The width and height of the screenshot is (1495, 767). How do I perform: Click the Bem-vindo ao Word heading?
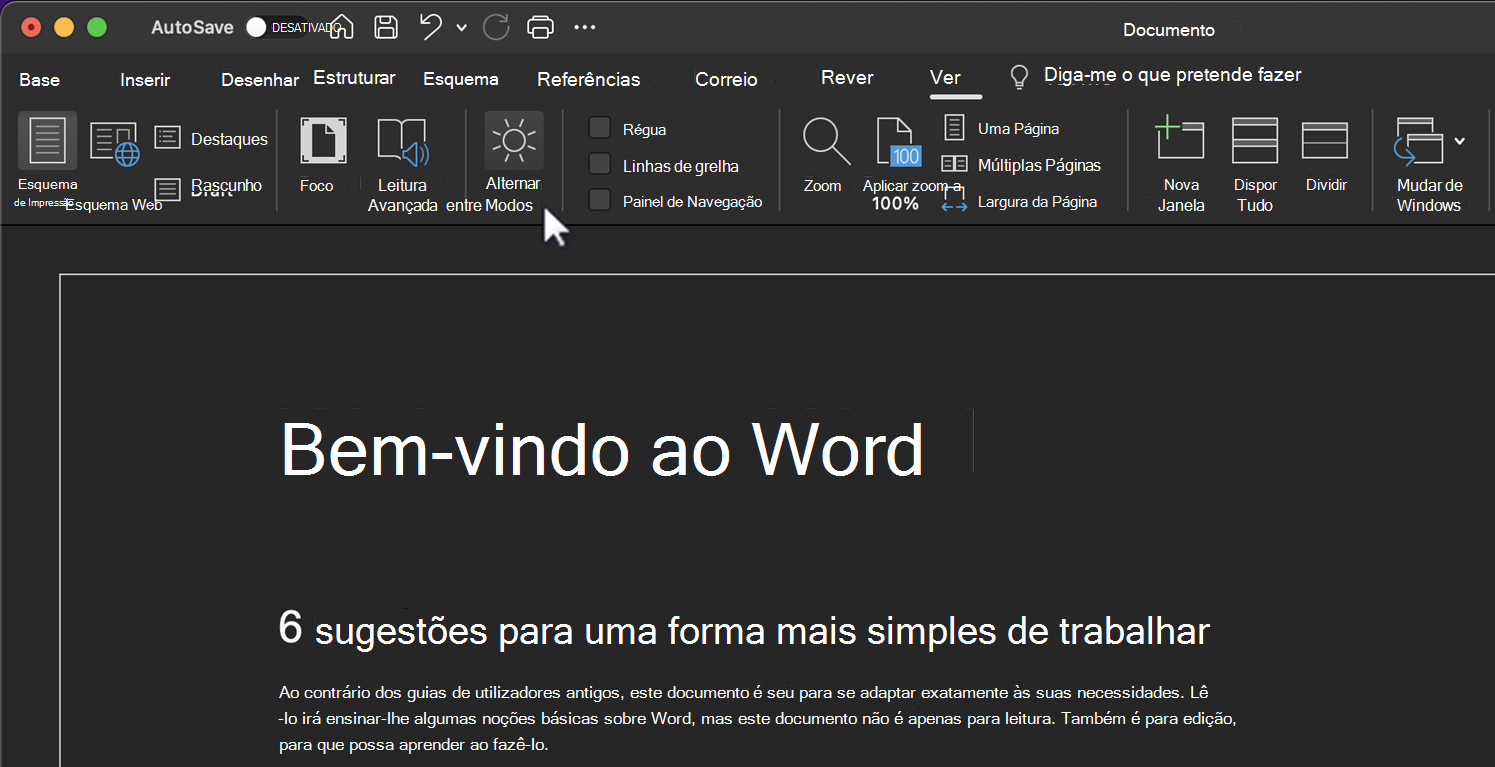click(603, 449)
